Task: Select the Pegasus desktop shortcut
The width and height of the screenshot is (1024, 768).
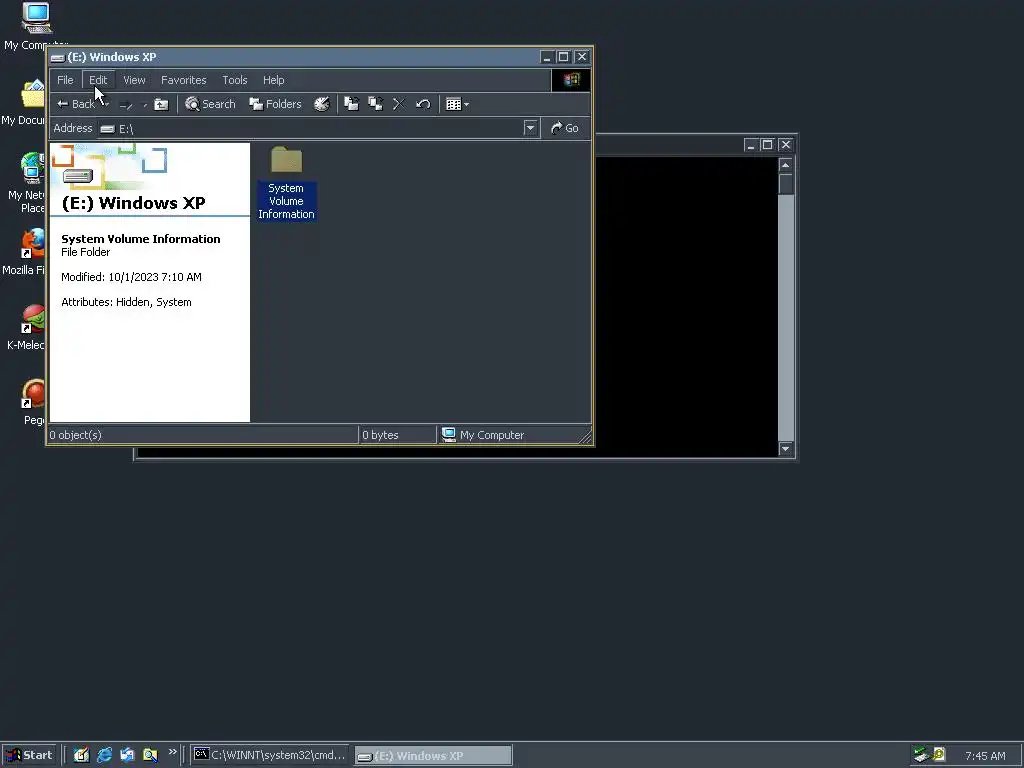Action: (x=33, y=403)
